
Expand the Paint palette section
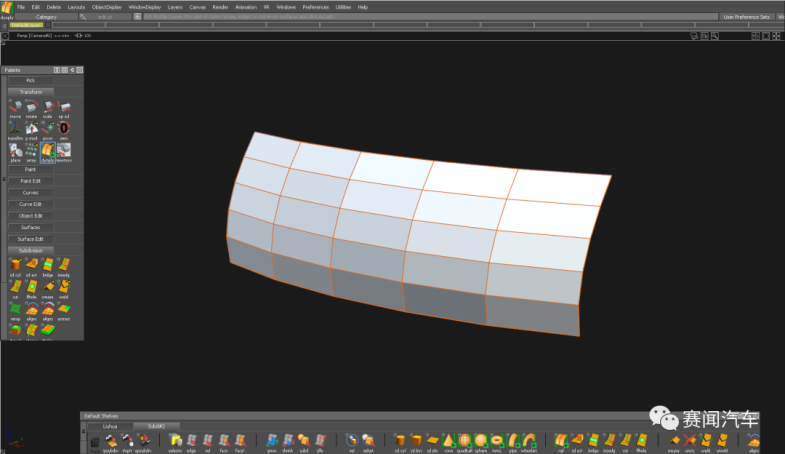(x=31, y=169)
